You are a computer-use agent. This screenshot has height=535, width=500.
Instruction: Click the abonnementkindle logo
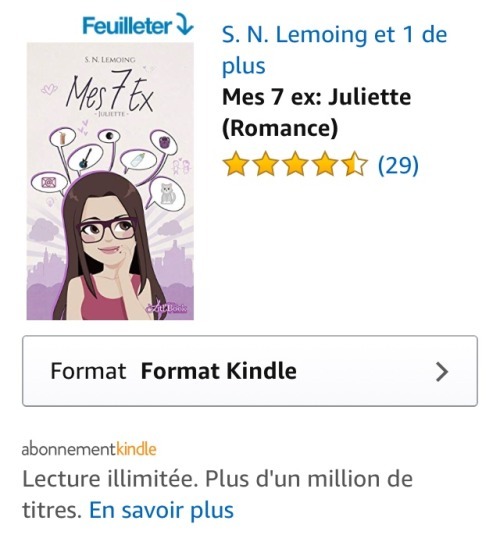89,449
